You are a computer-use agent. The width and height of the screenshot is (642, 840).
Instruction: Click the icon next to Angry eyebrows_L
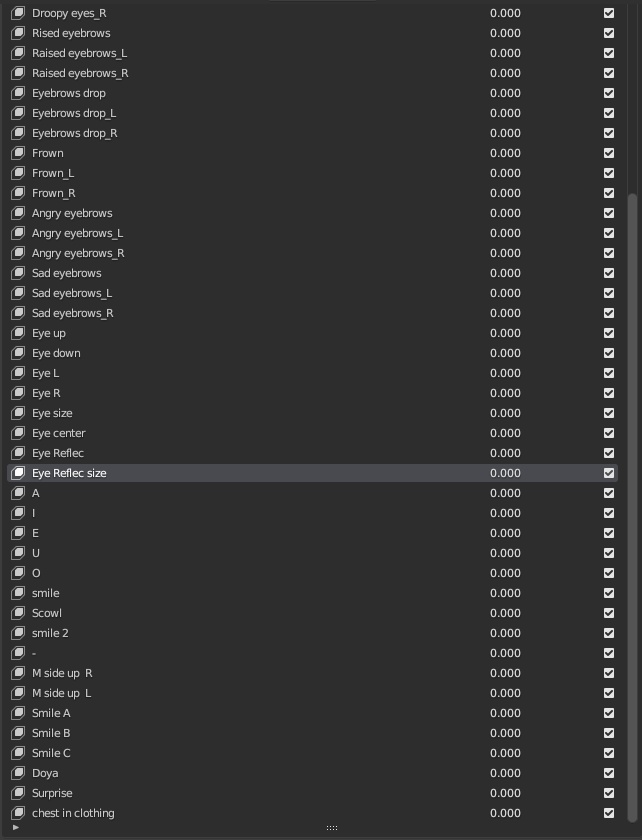[18, 233]
